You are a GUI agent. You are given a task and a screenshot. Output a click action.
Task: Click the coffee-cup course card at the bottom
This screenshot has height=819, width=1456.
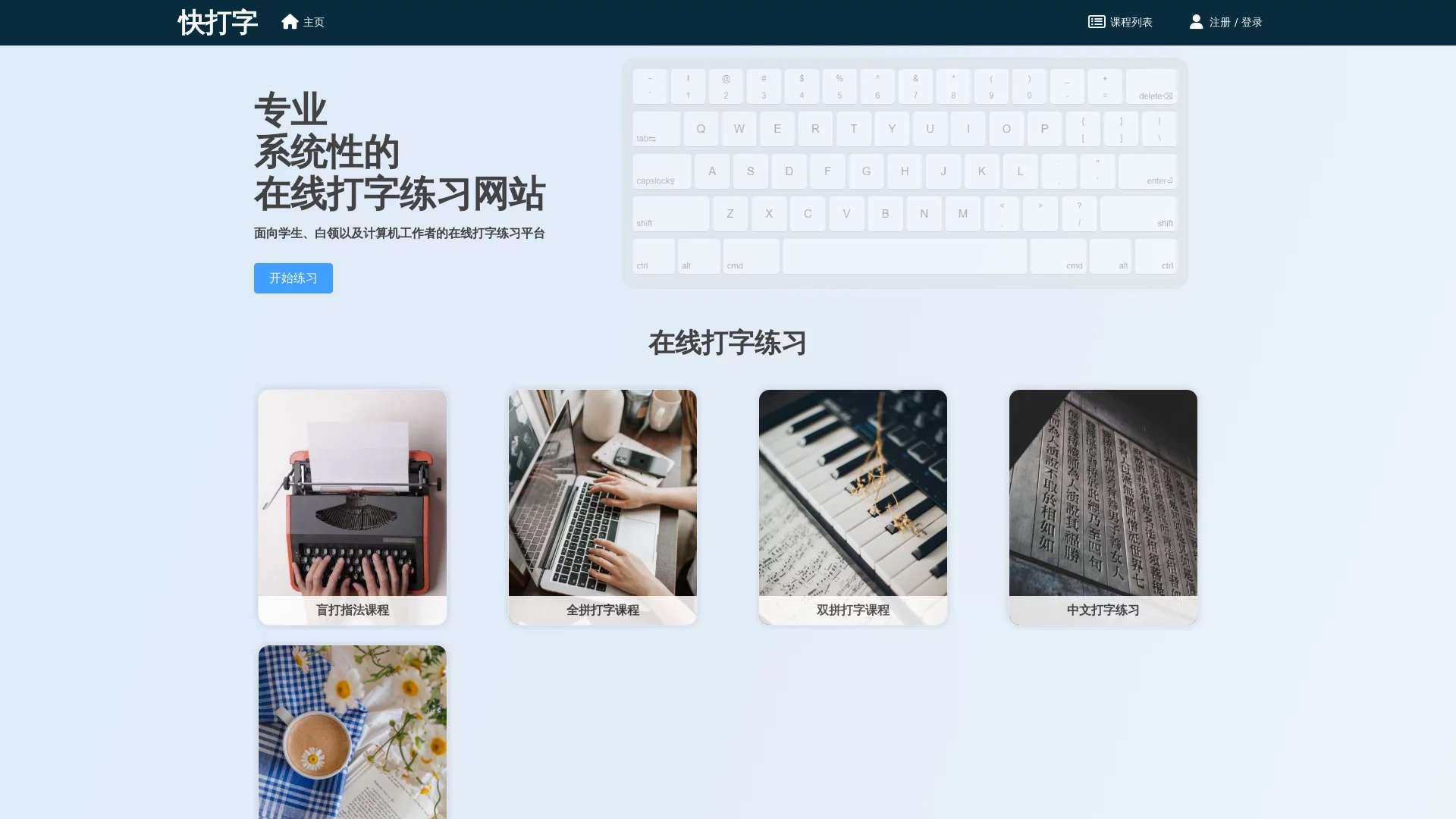pos(351,732)
